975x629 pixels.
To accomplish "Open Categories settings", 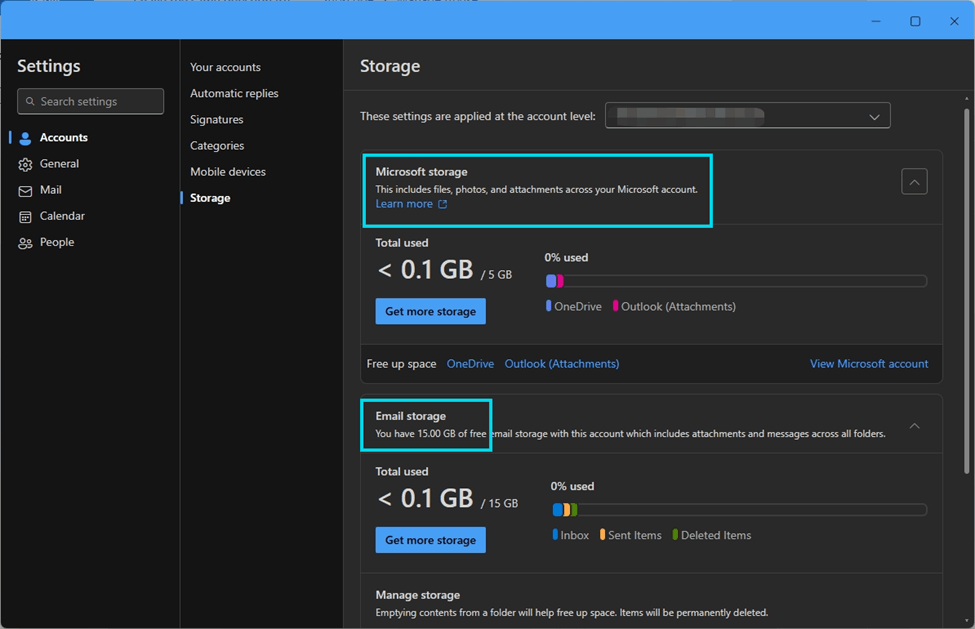I will tap(217, 145).
